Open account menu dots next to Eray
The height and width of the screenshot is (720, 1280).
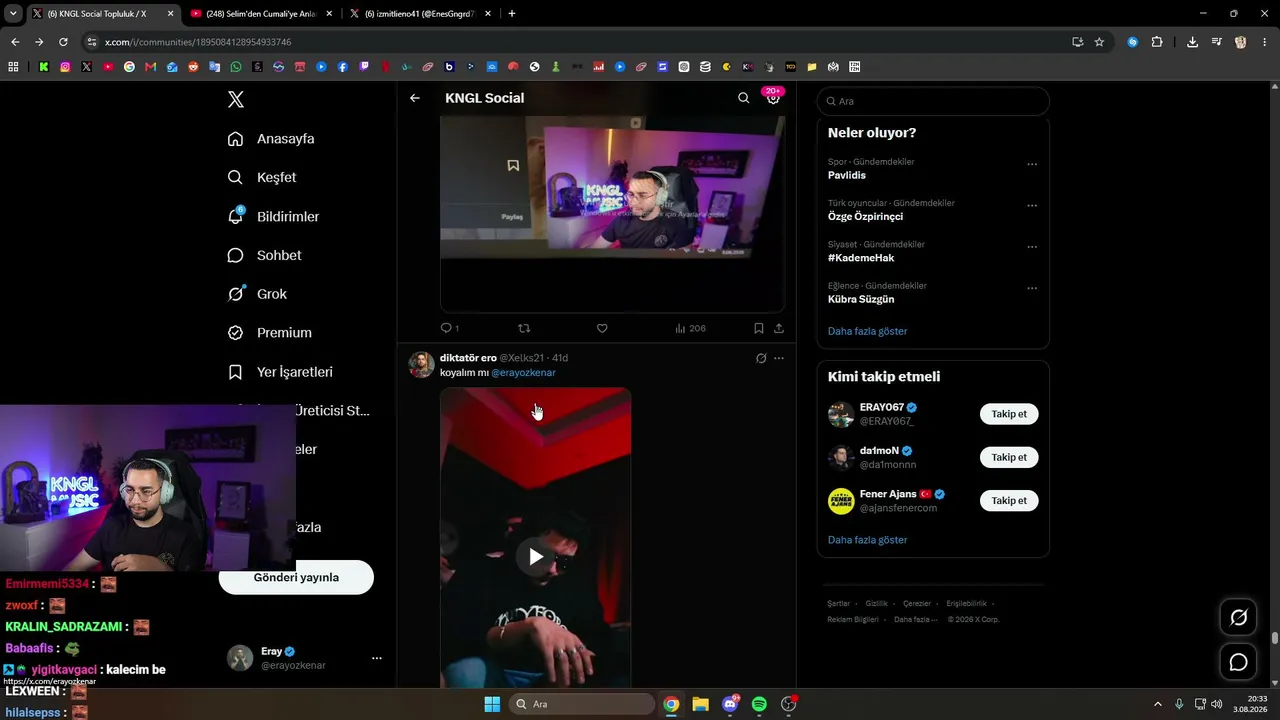click(377, 658)
